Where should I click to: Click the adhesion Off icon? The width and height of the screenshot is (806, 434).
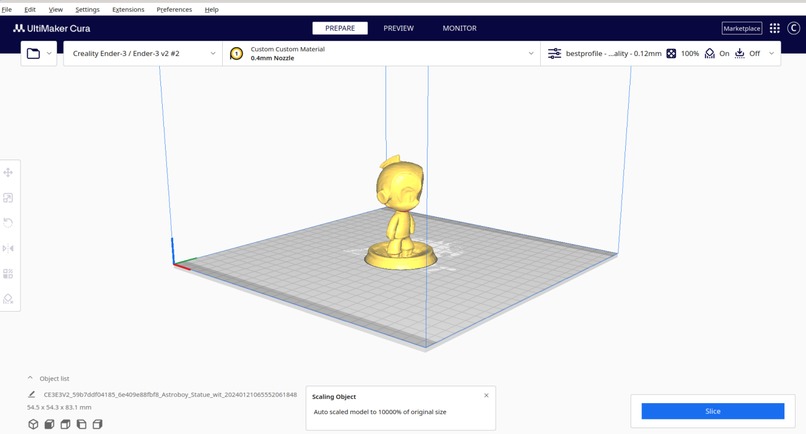point(740,53)
